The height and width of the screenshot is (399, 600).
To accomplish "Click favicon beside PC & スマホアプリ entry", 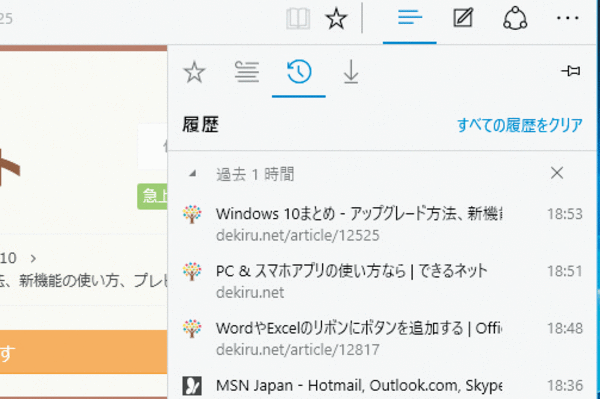I will (x=192, y=272).
